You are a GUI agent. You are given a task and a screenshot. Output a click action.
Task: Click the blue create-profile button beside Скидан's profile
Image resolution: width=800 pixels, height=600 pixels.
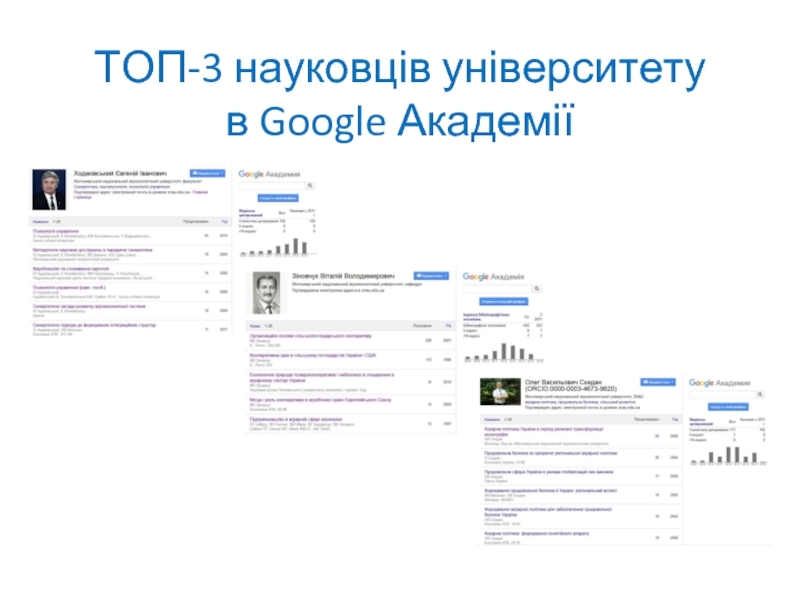click(x=728, y=407)
